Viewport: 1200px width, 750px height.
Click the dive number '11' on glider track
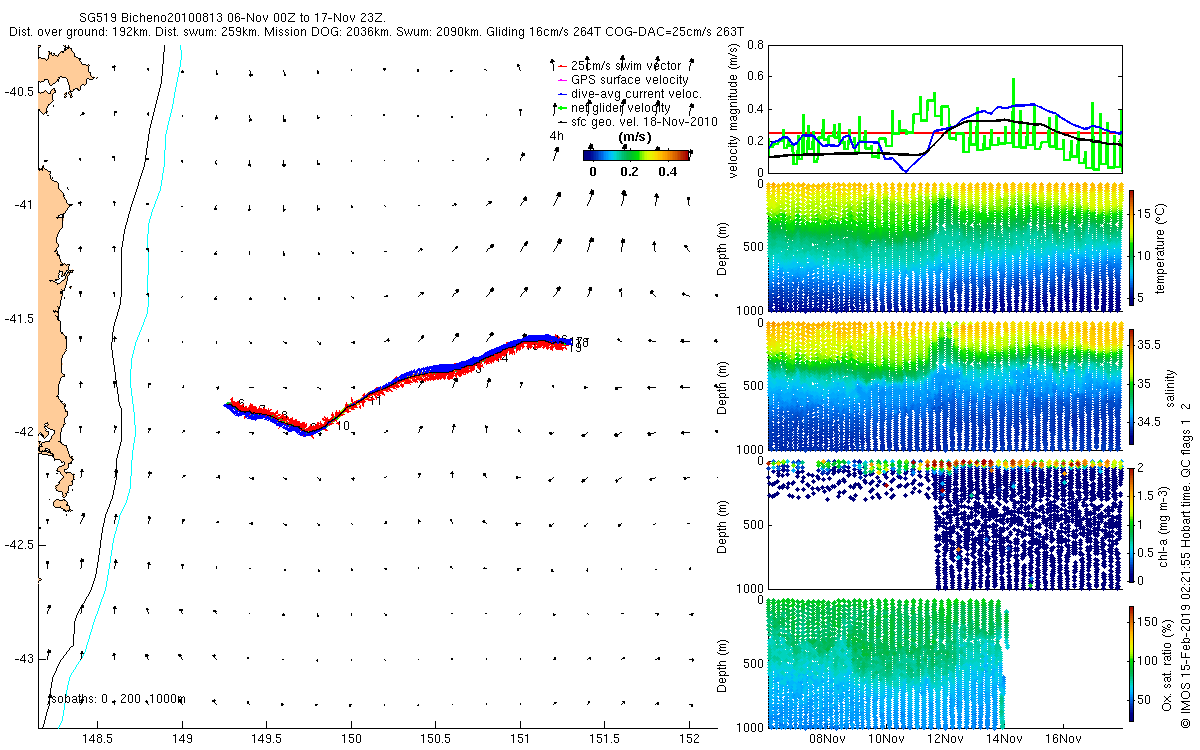click(x=375, y=402)
